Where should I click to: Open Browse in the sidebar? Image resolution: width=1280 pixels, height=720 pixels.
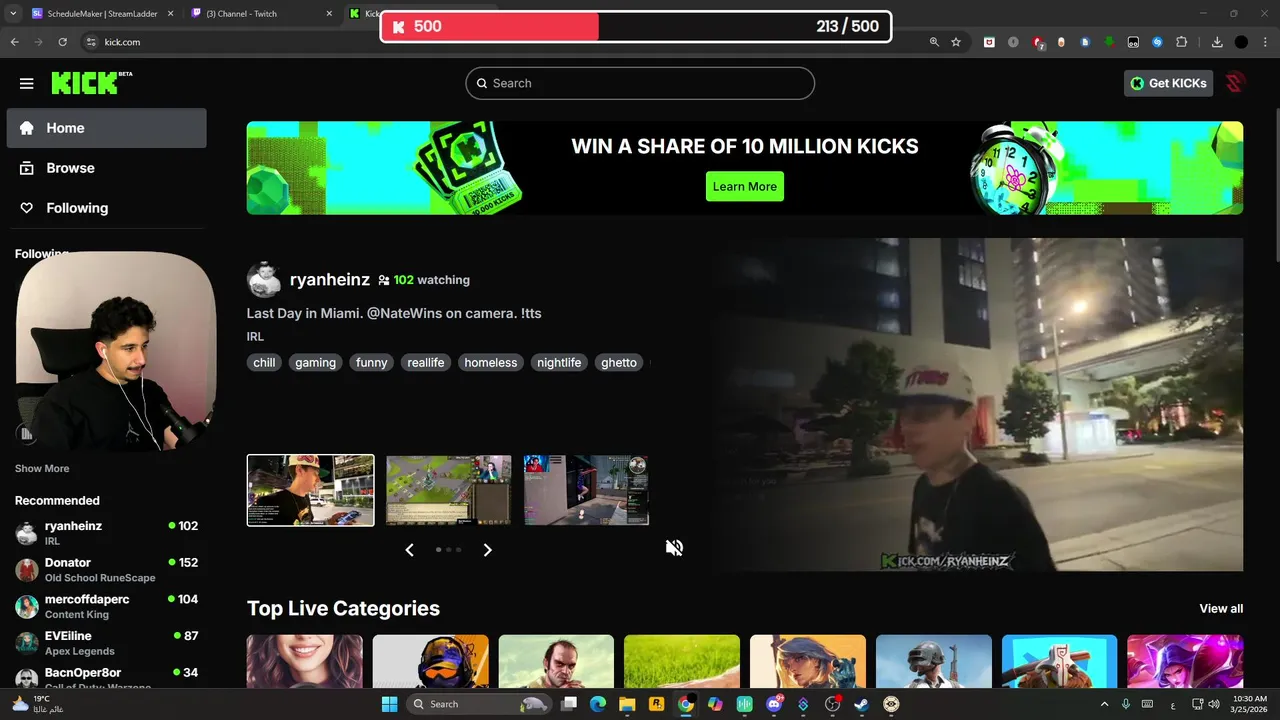pyautogui.click(x=106, y=168)
